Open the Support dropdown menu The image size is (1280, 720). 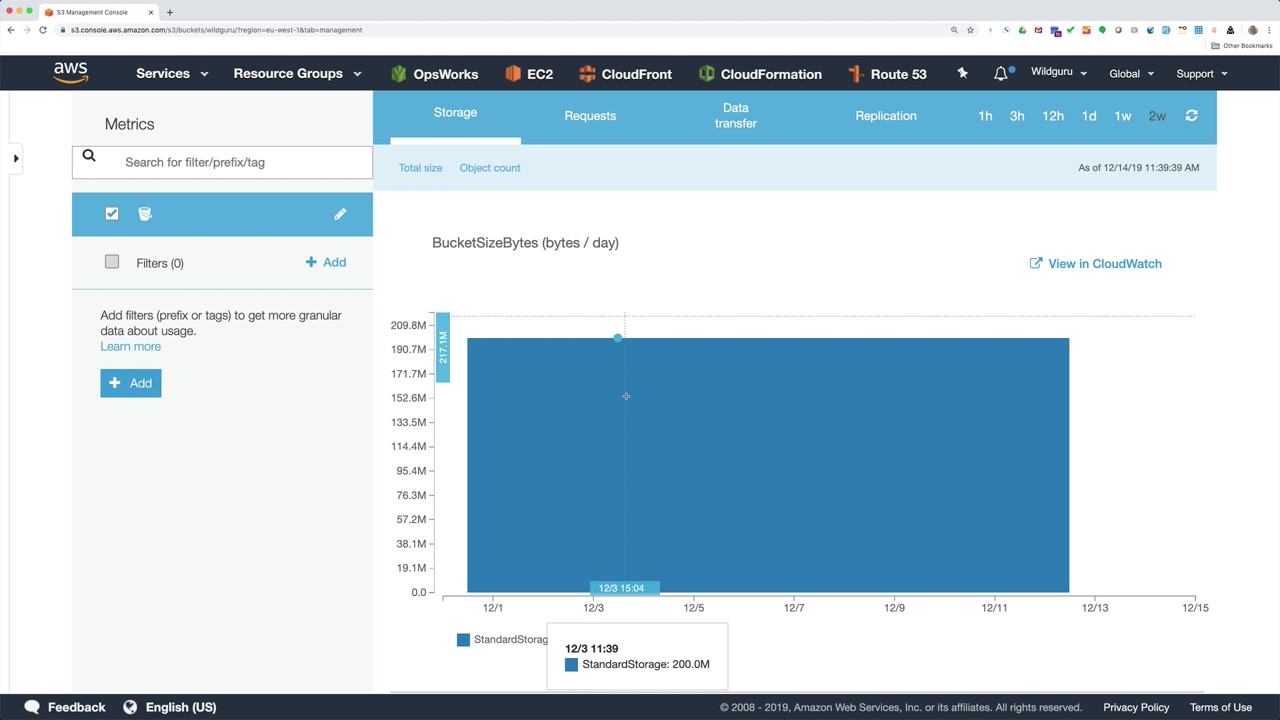point(1202,74)
